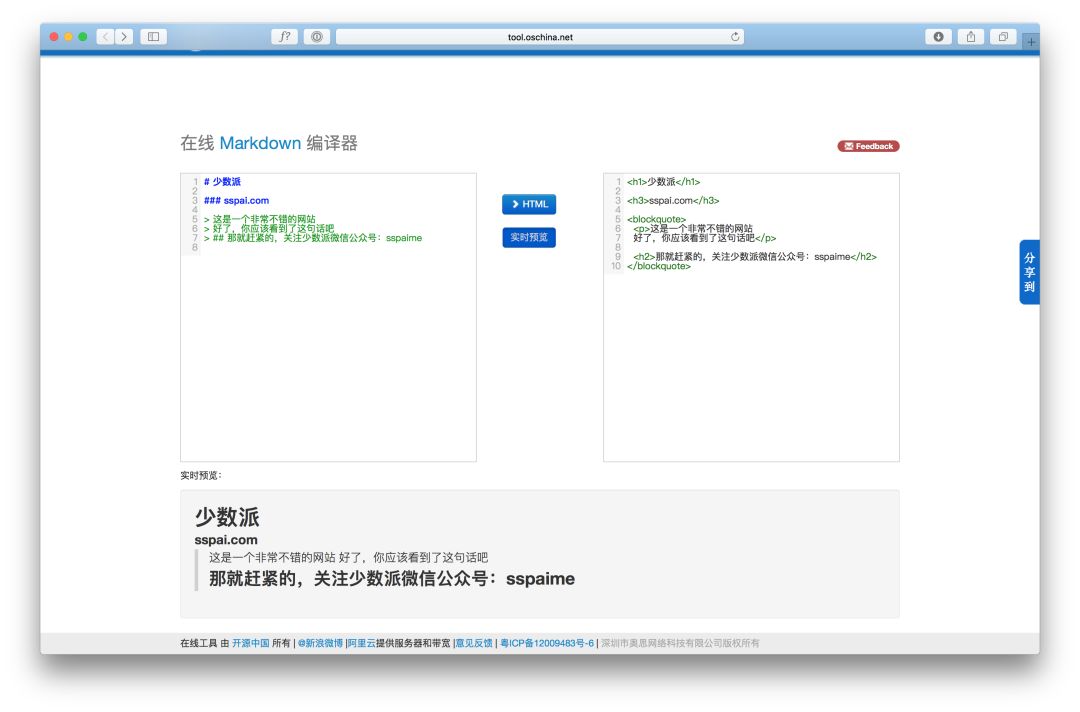
Task: Click the '> 好了，你应该看到了这句话吧' markdown line
Action: coord(269,228)
